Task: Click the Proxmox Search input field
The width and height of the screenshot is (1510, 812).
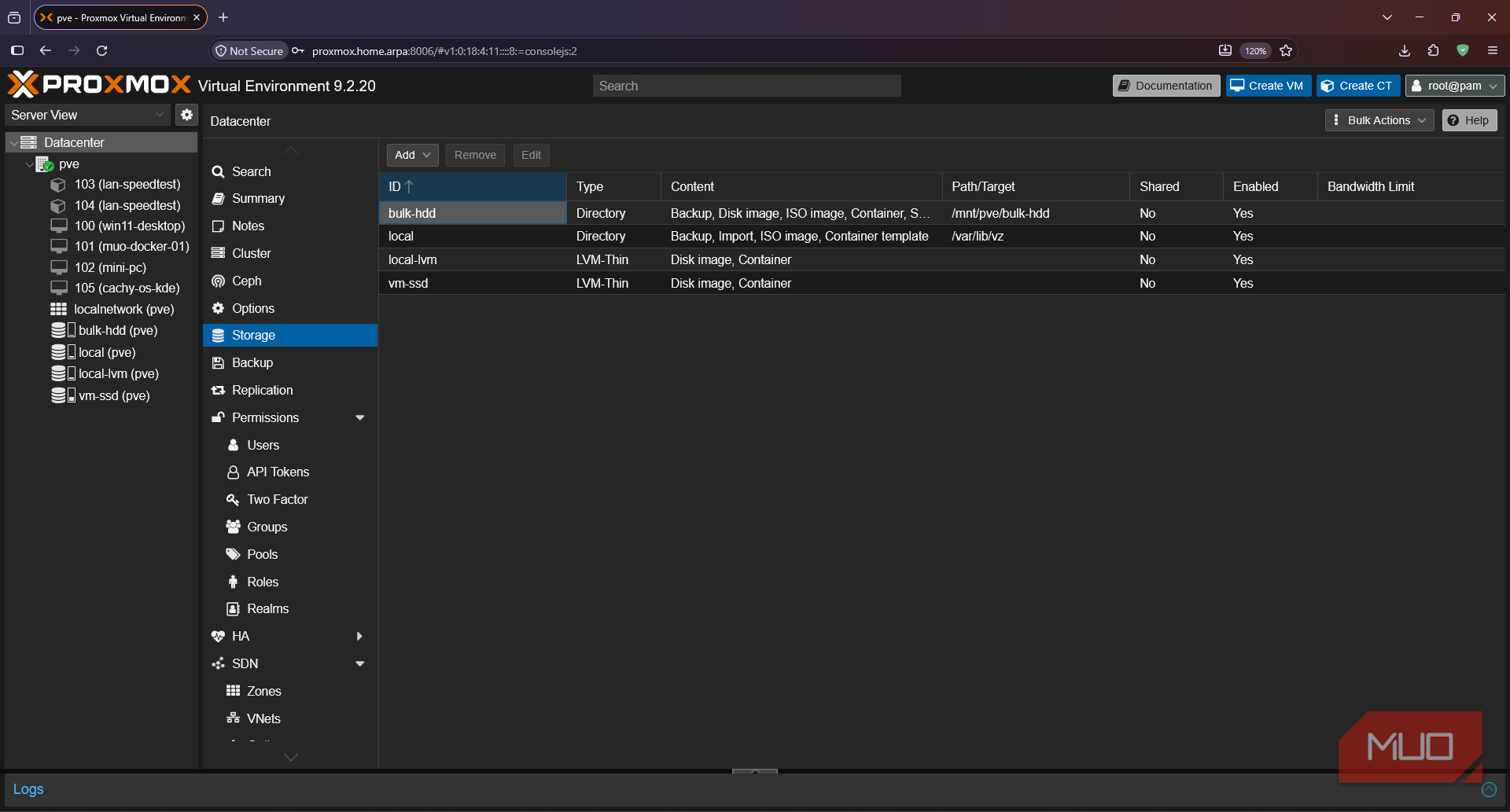Action: point(746,86)
